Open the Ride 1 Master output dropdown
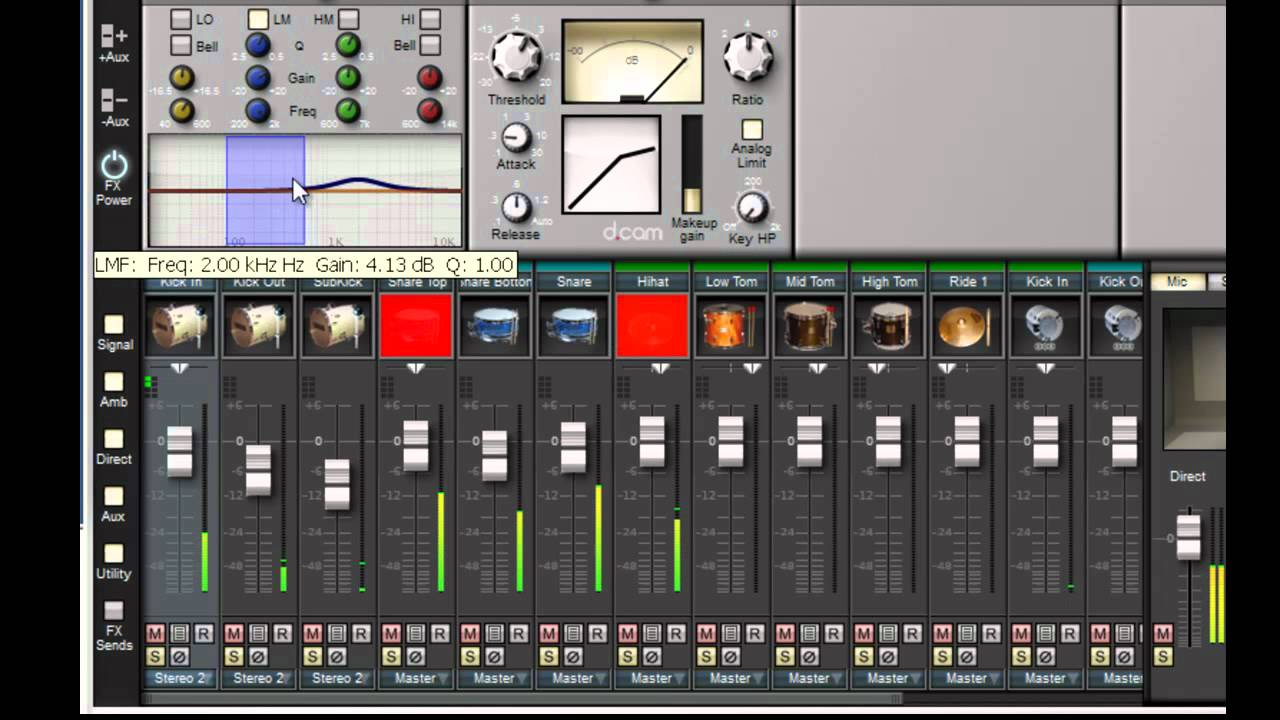Viewport: 1280px width, 720px height. (967, 678)
